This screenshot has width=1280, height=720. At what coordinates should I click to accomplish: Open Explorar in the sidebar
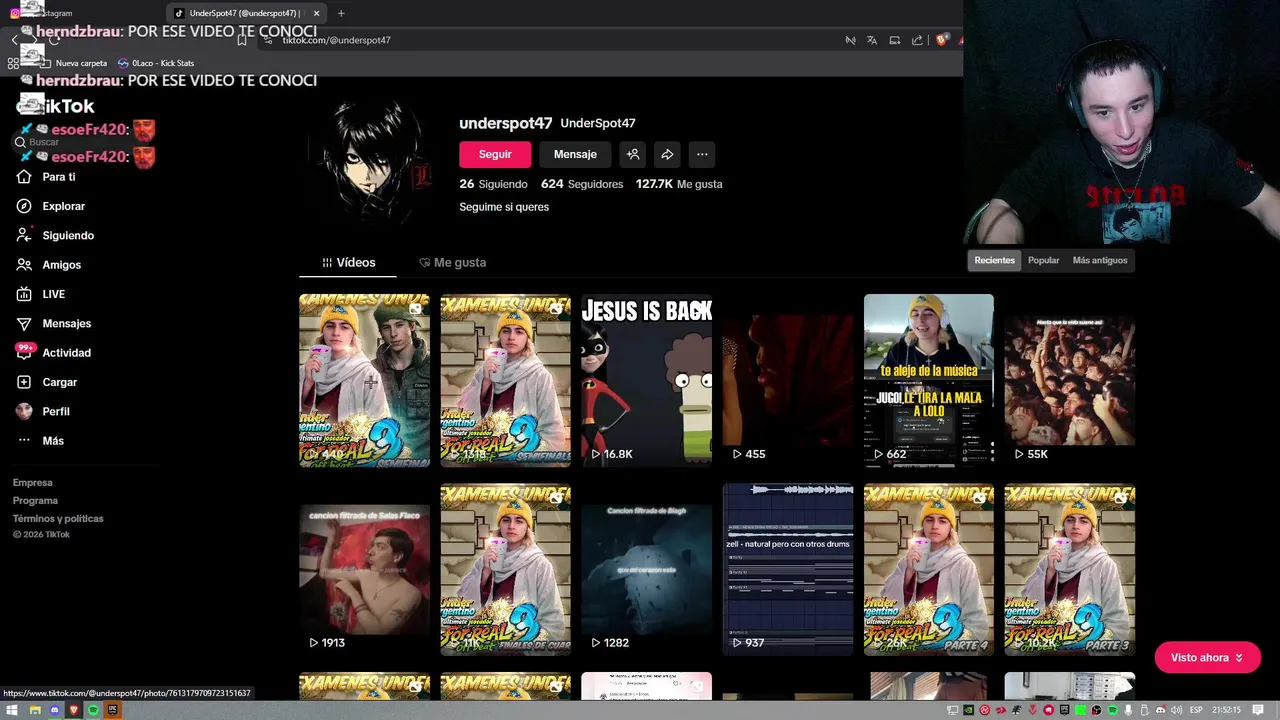[50, 206]
